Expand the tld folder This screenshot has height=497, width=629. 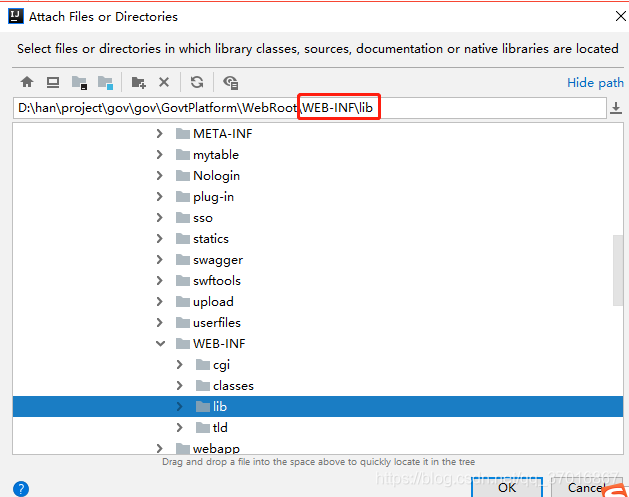180,428
